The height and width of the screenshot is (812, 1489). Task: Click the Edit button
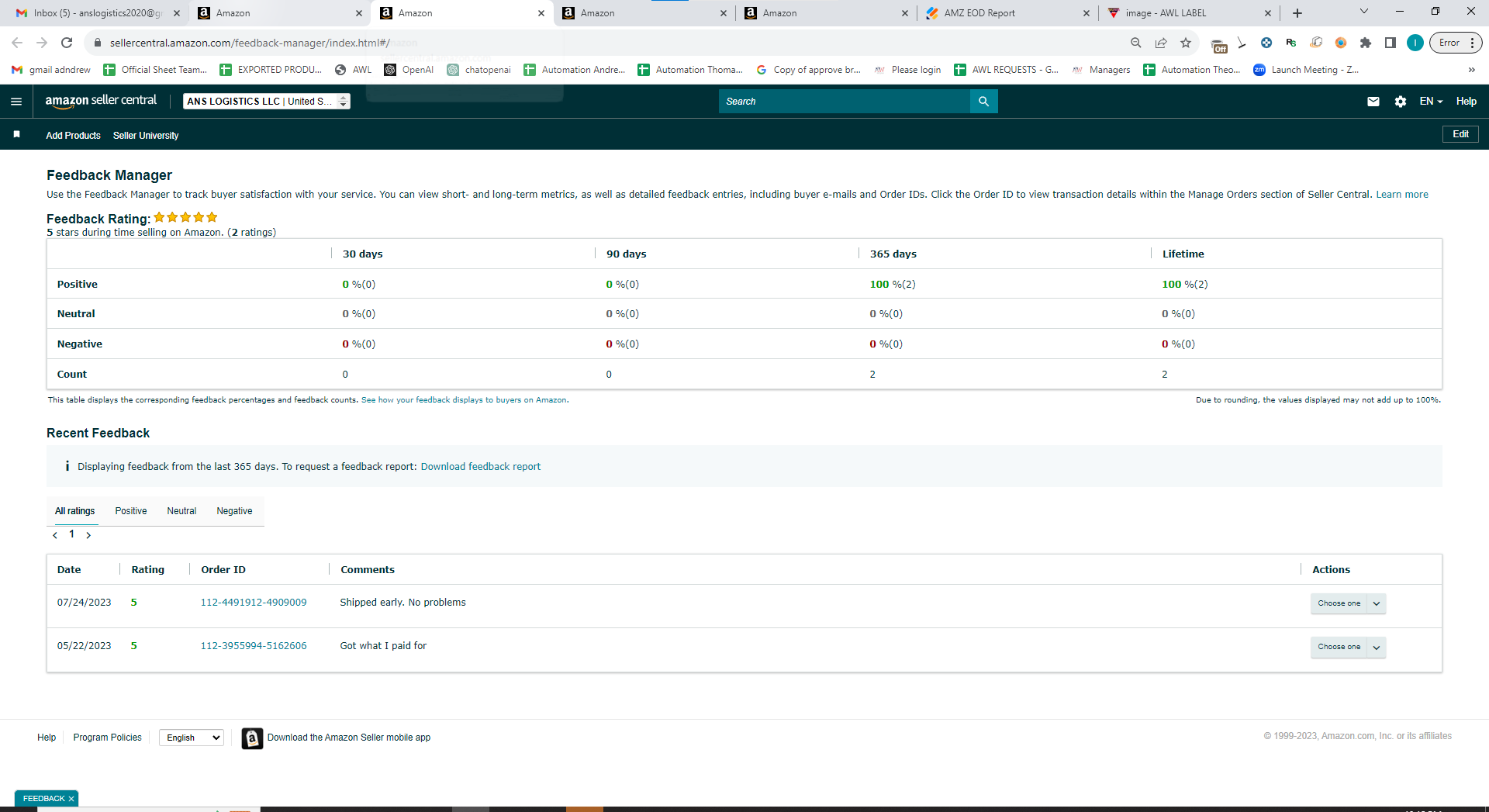point(1460,134)
